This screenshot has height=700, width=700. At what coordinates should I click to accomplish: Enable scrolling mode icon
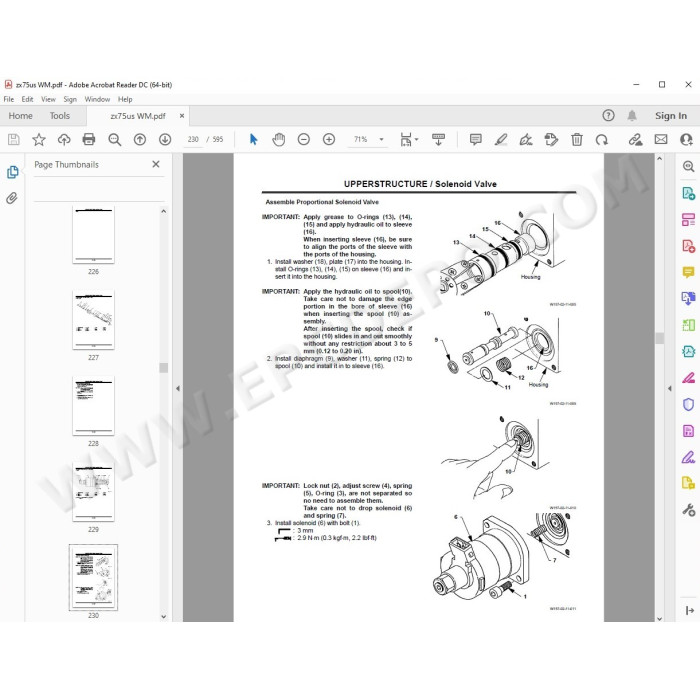[x=438, y=140]
